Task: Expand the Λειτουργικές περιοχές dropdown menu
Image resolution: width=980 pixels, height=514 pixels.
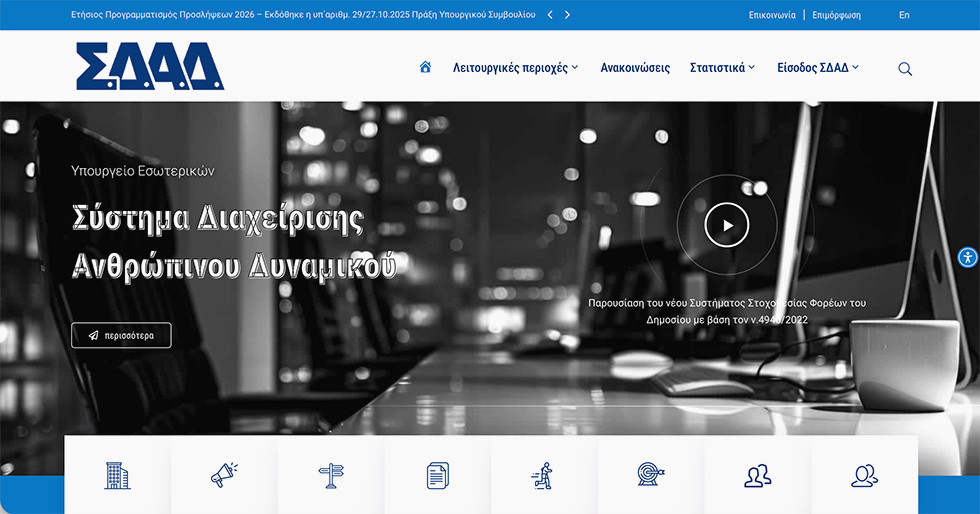Action: (x=515, y=68)
